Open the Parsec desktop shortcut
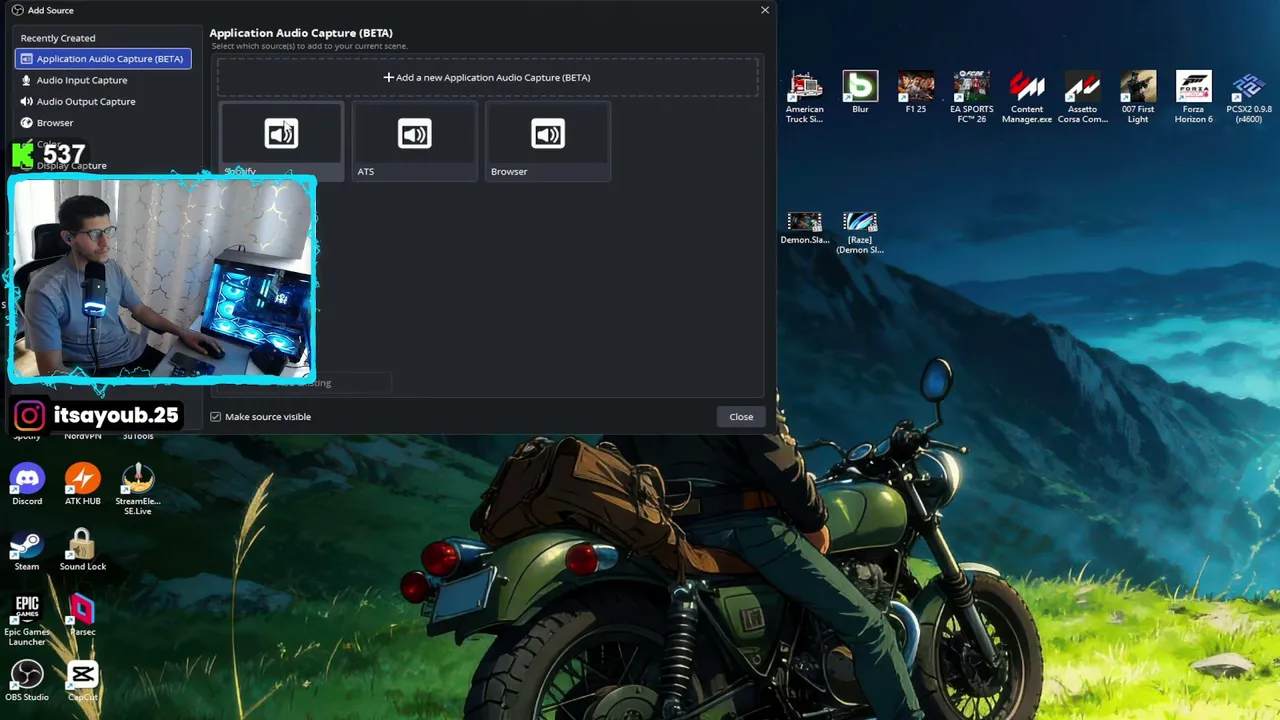 pos(83,615)
